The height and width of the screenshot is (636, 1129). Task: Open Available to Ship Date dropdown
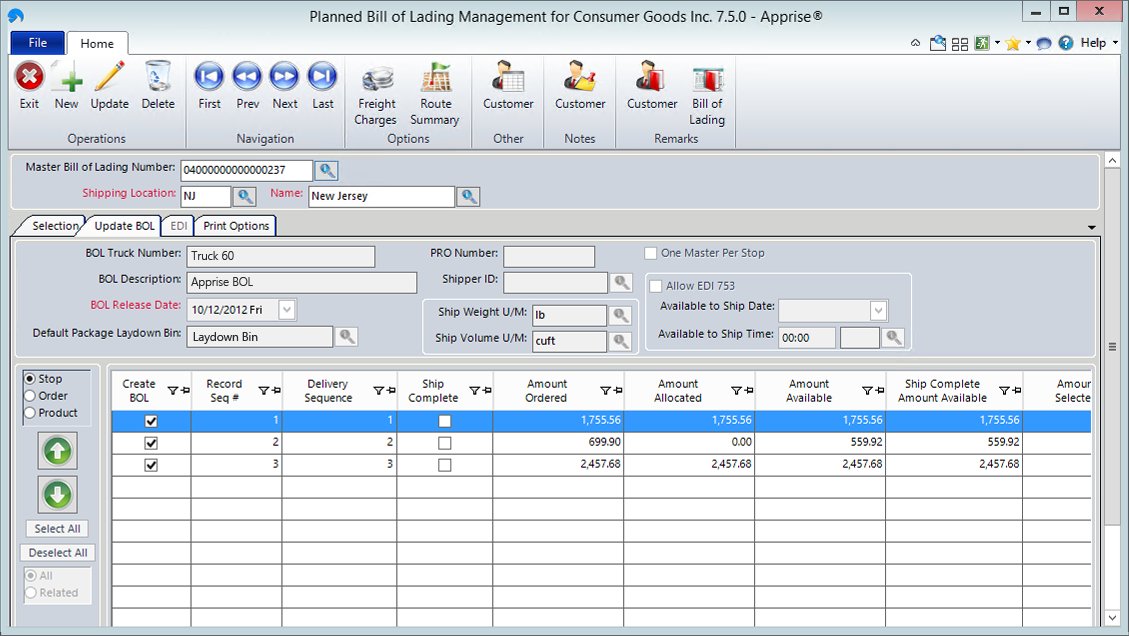pos(878,310)
